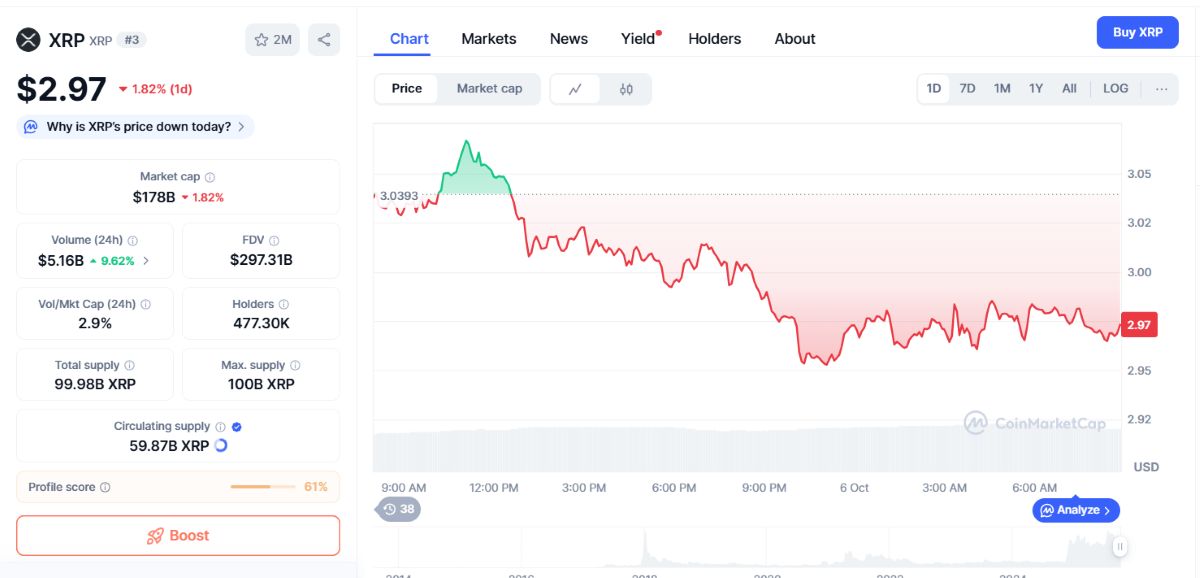Select the Price toggle

[407, 89]
